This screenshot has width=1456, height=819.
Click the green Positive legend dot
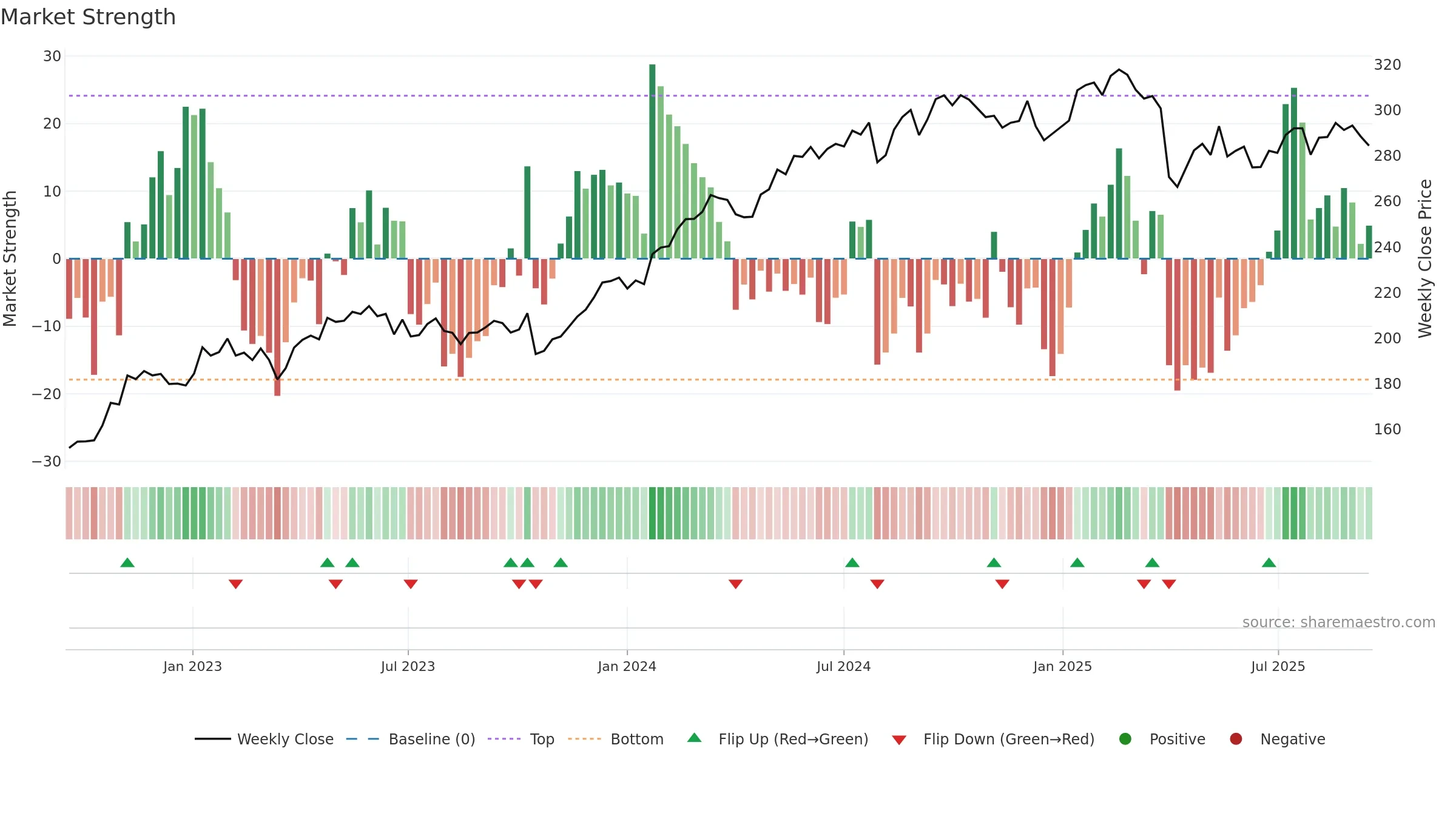1125,739
